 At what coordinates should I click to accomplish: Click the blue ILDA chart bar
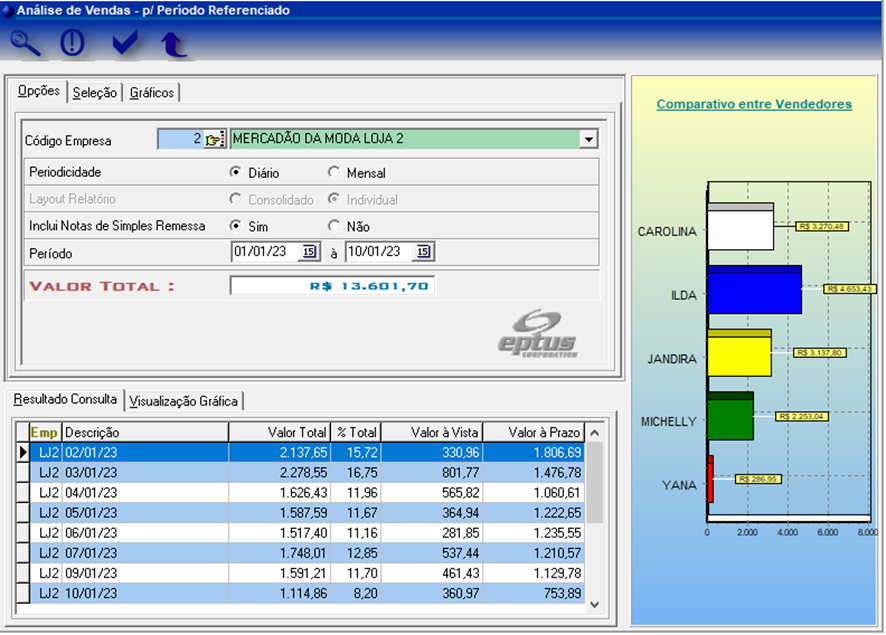(754, 292)
